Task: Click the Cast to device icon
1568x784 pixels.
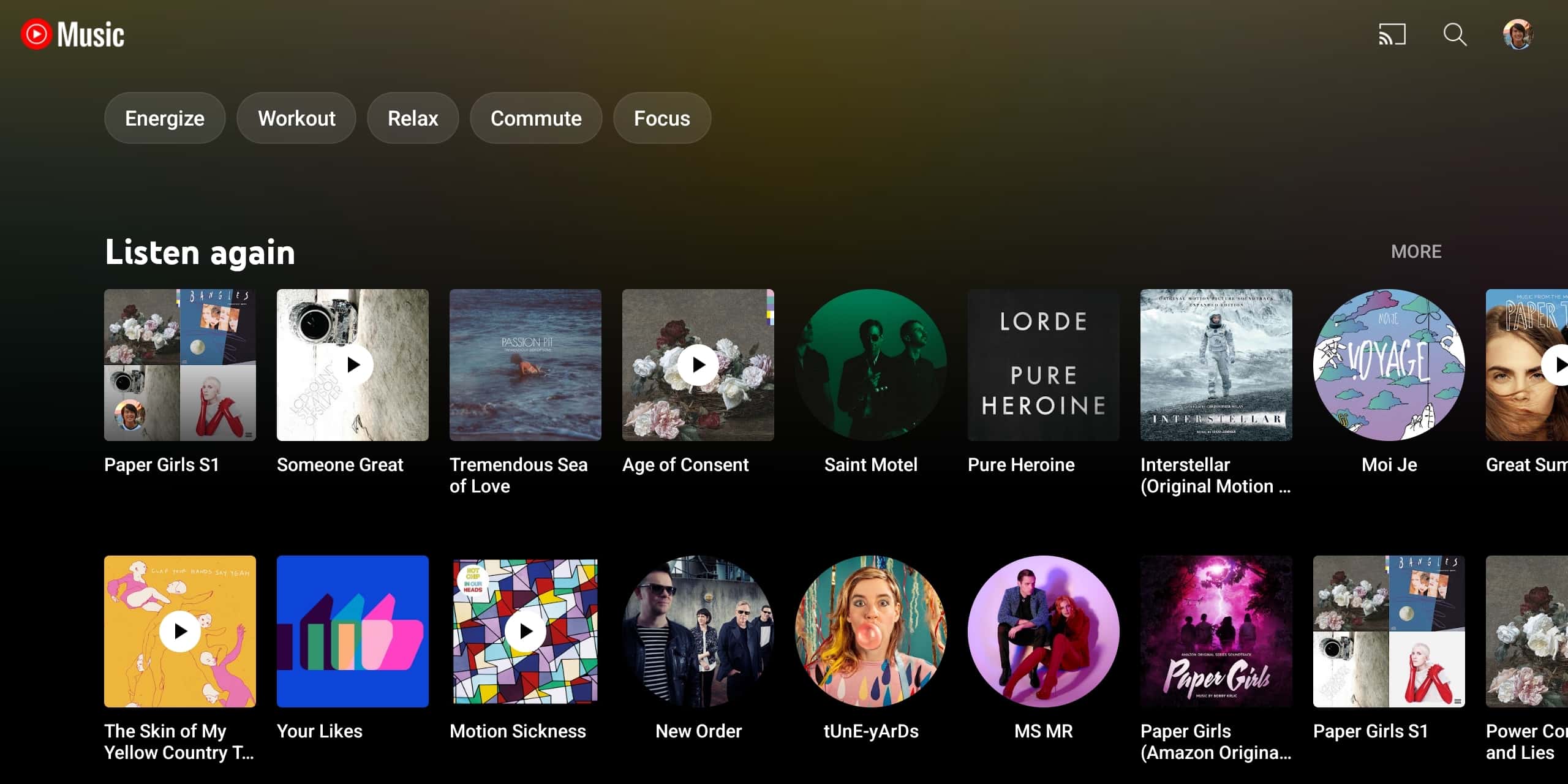Action: click(1392, 34)
